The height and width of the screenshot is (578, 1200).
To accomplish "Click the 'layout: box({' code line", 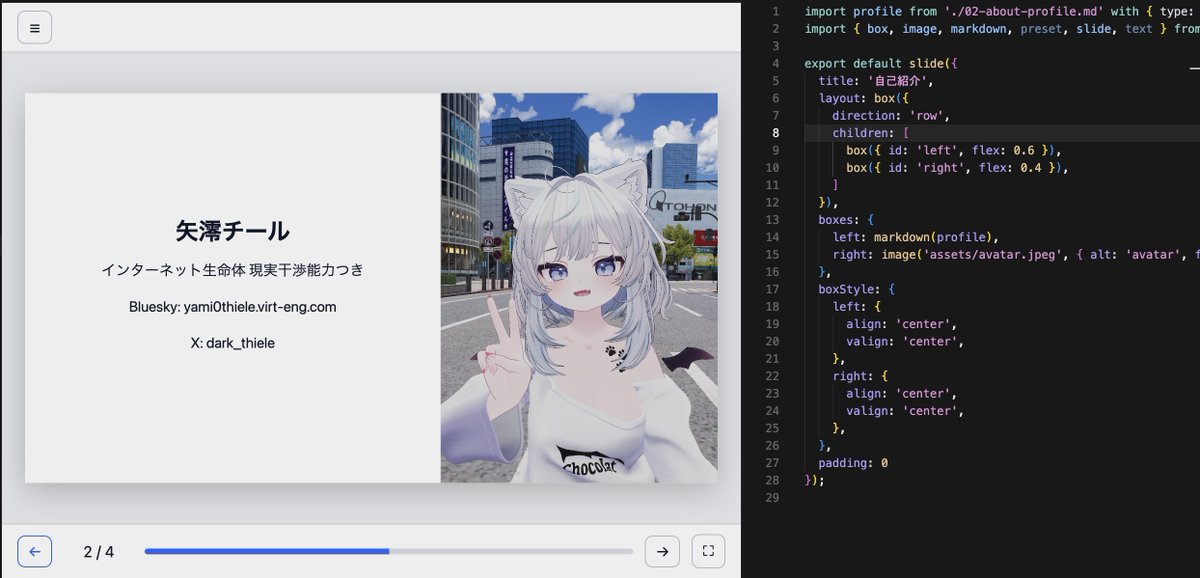I will [x=863, y=98].
